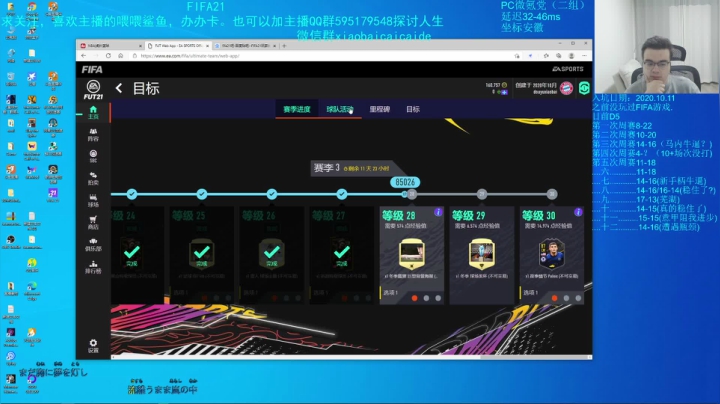The height and width of the screenshot is (404, 720).
Task: Click the 赛季 3 season label
Action: [x=326, y=168]
